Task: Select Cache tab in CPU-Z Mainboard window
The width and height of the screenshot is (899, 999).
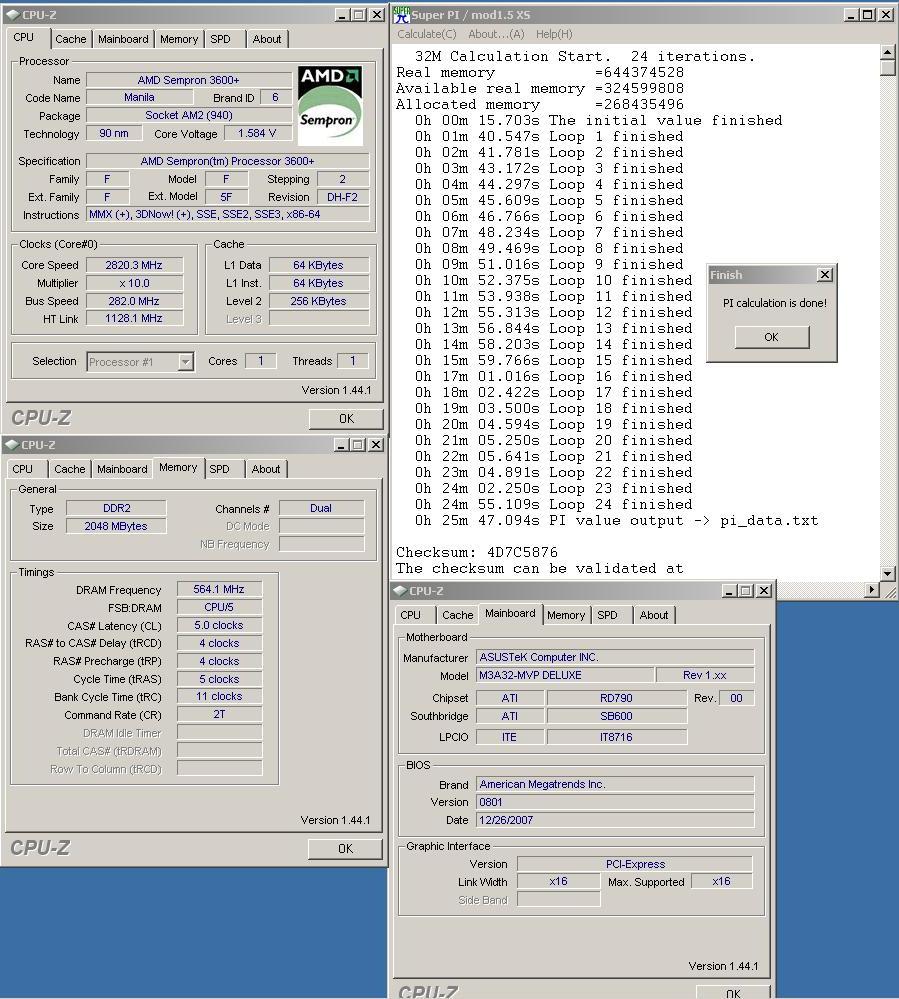Action: pos(457,615)
